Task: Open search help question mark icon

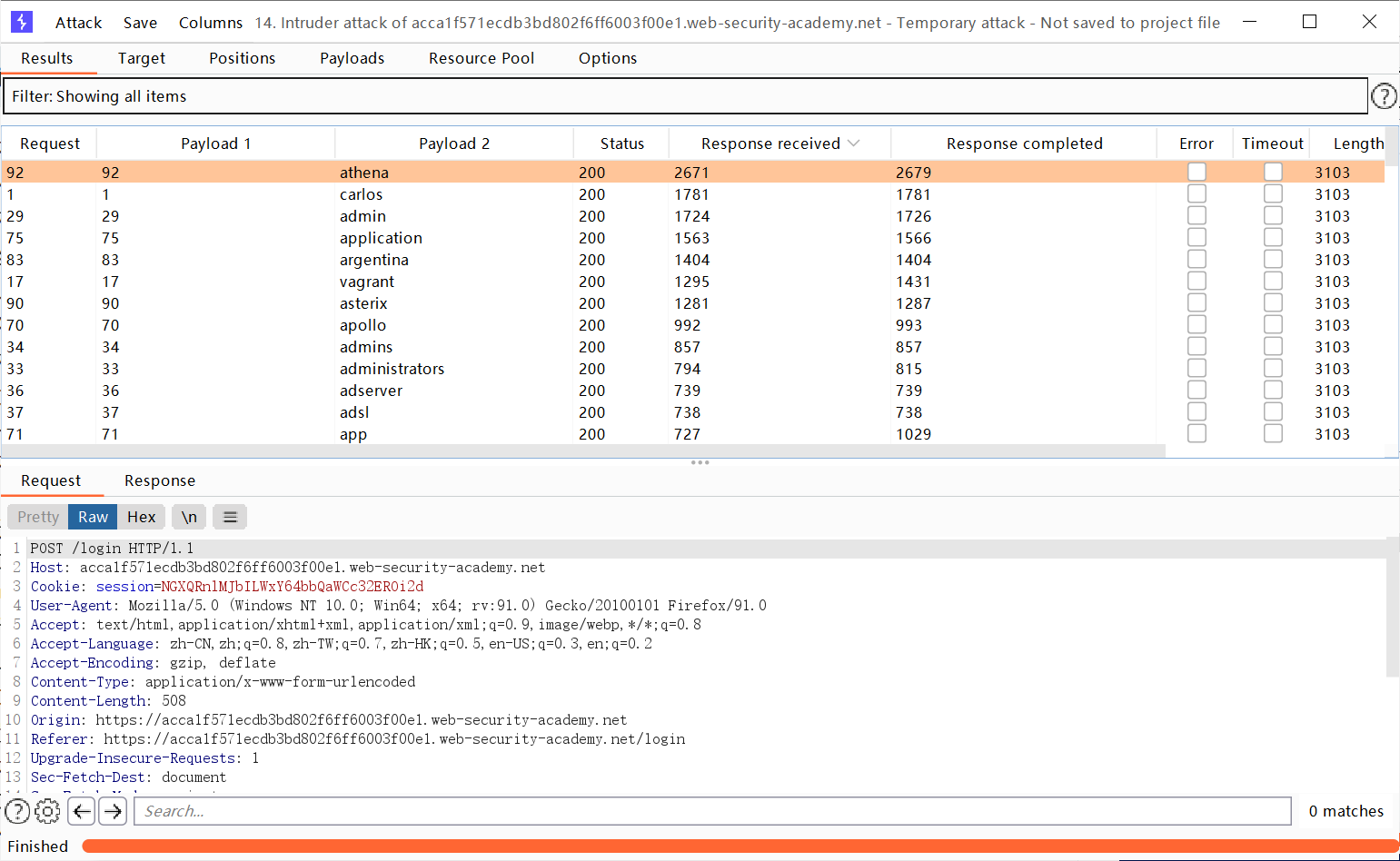Action: [x=17, y=811]
